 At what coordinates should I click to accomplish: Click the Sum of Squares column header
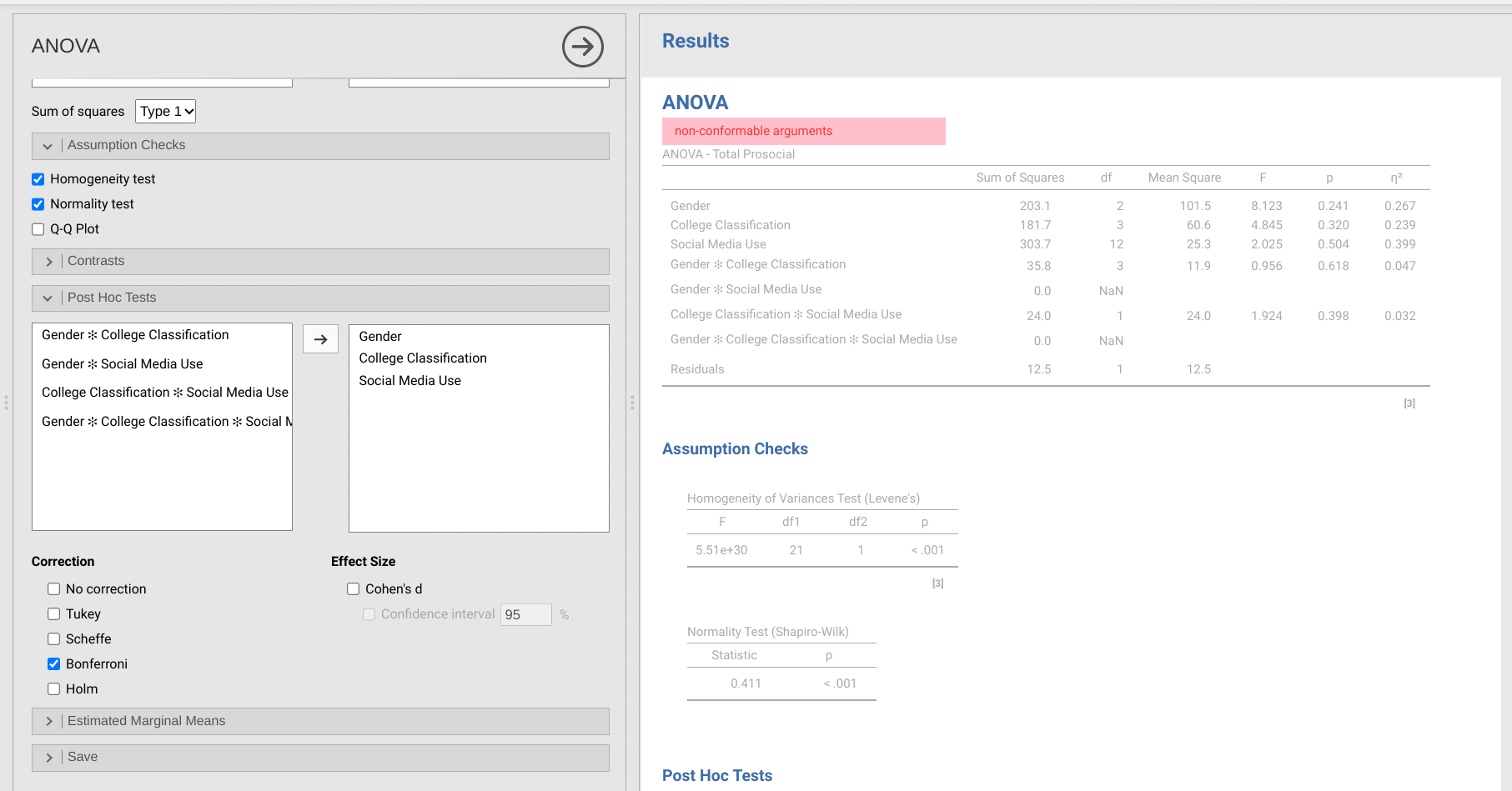1020,178
